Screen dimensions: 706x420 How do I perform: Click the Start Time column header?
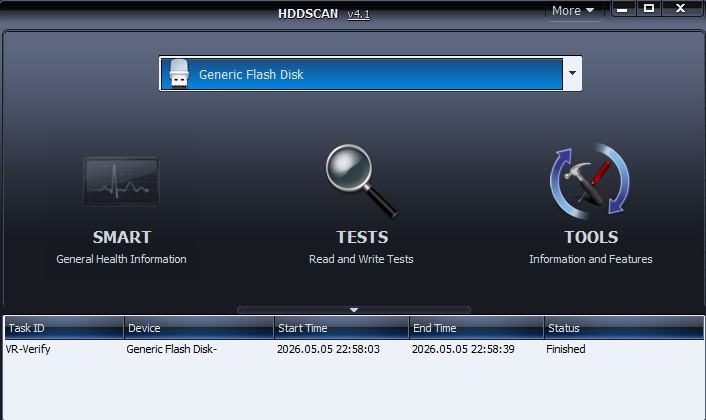(x=341, y=328)
